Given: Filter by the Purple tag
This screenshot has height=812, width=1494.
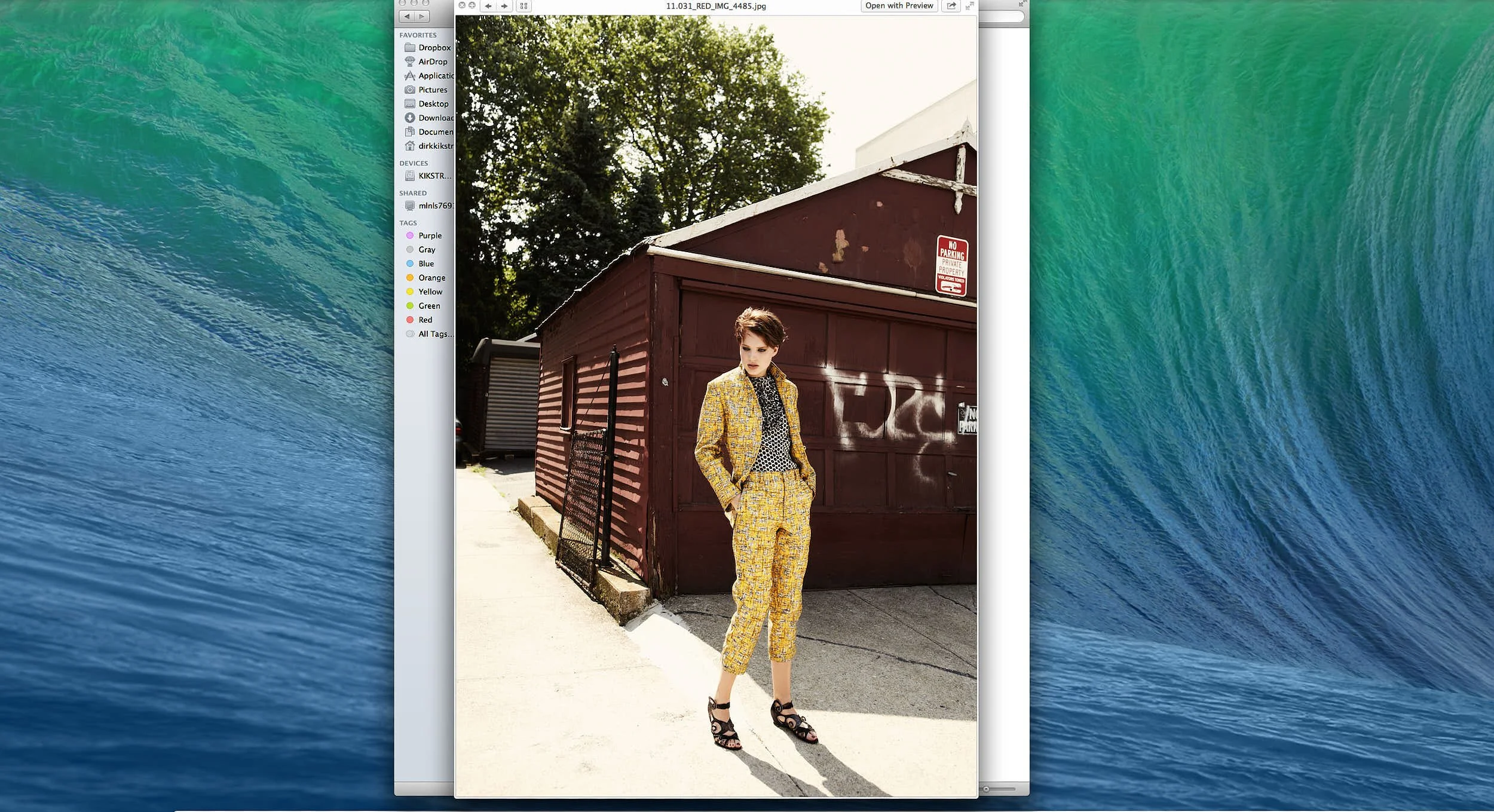Looking at the screenshot, I should (x=430, y=235).
